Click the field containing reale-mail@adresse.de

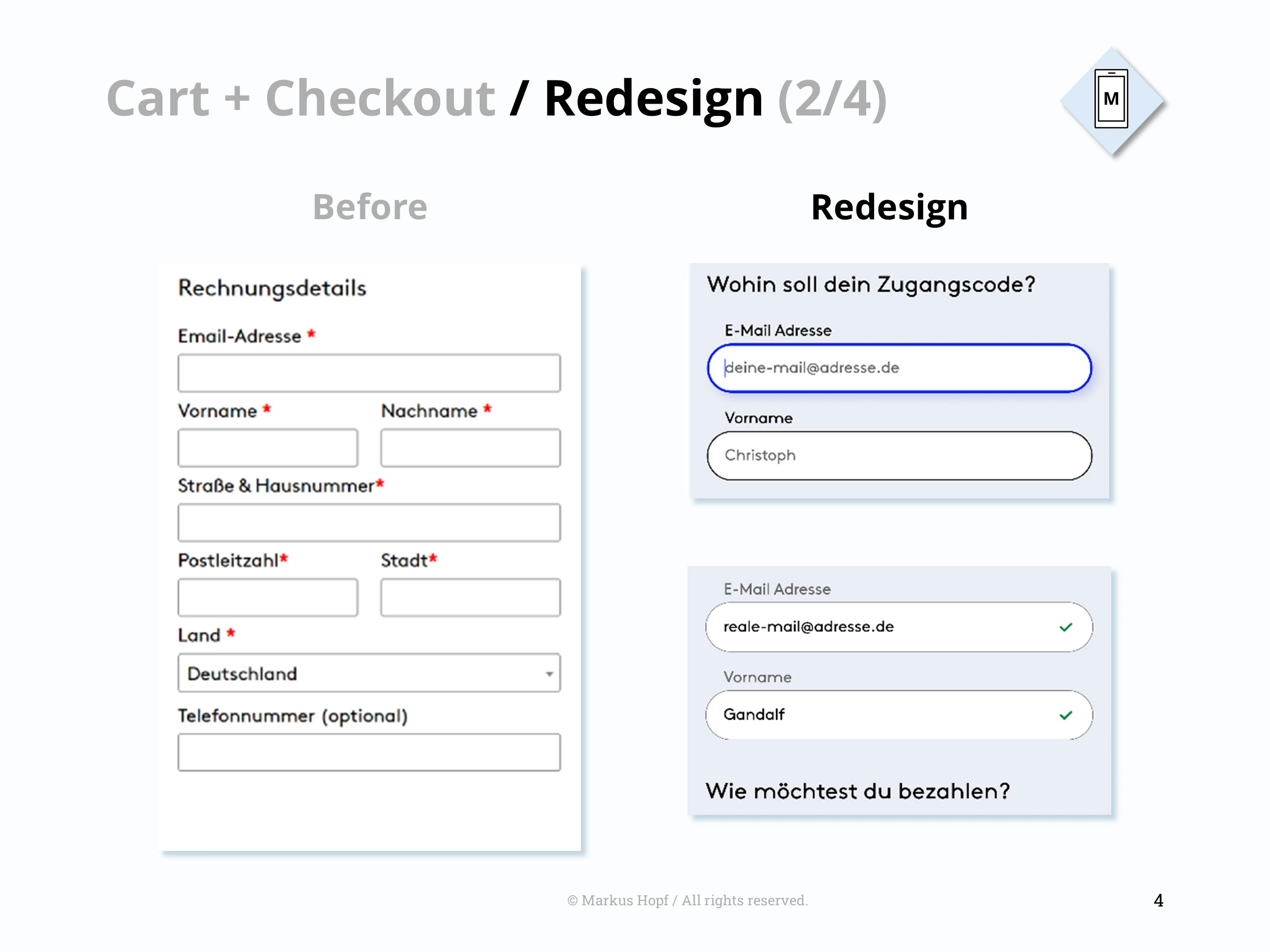point(899,627)
